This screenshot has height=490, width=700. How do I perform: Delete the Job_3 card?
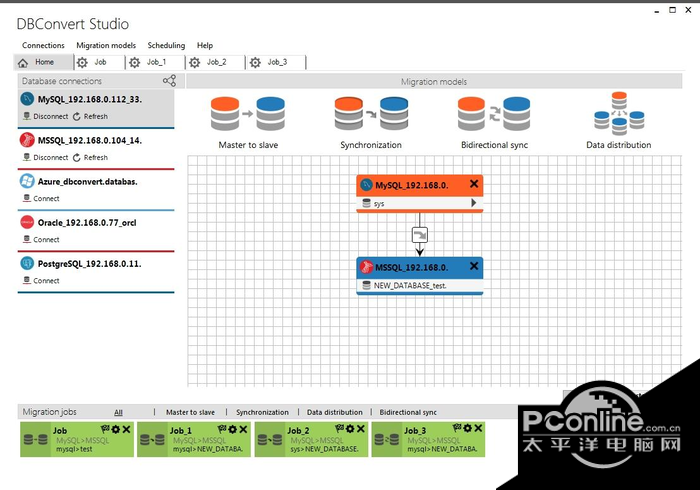tap(478, 428)
